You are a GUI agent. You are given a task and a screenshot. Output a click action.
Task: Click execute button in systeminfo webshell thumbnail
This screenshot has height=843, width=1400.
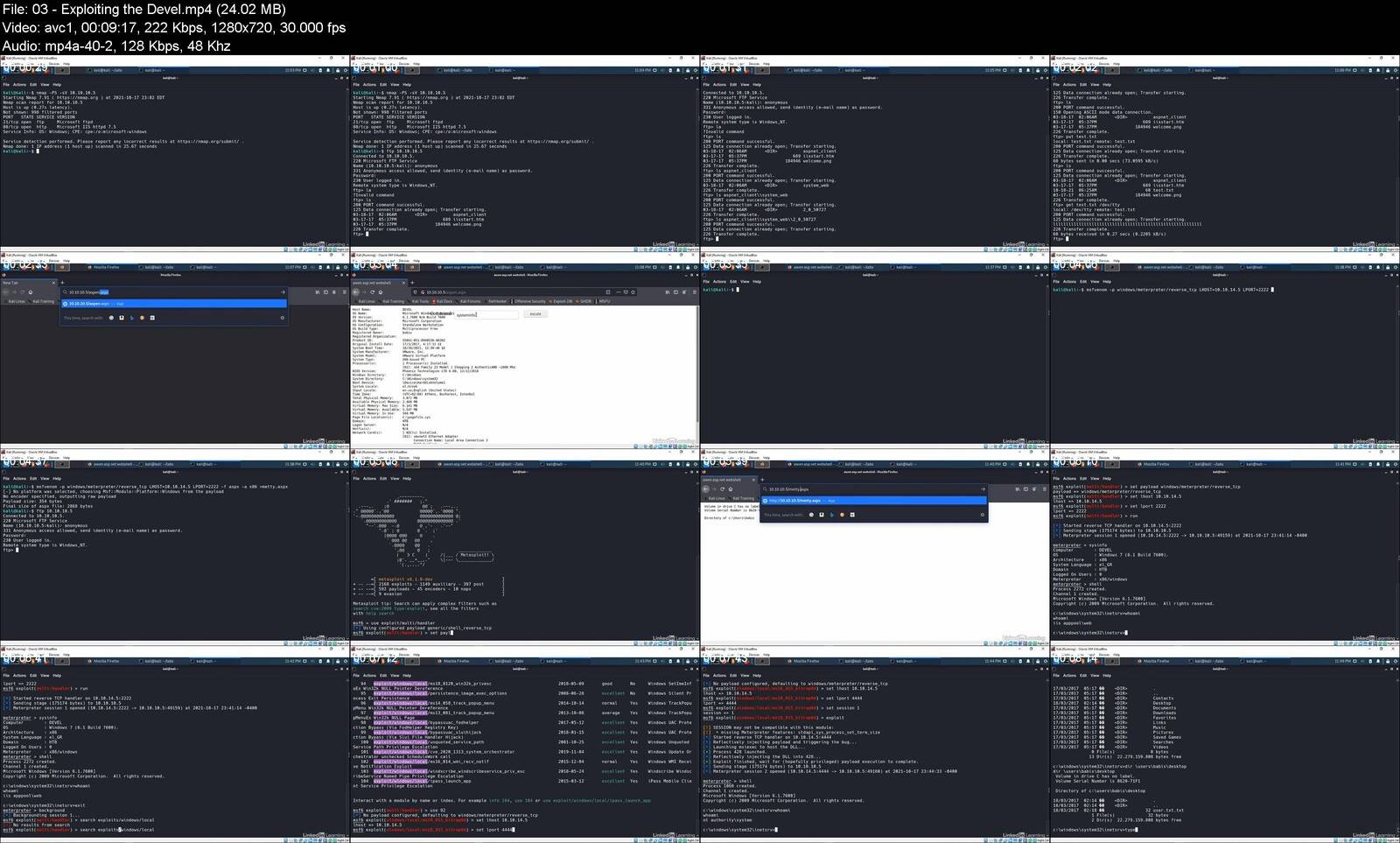click(535, 313)
